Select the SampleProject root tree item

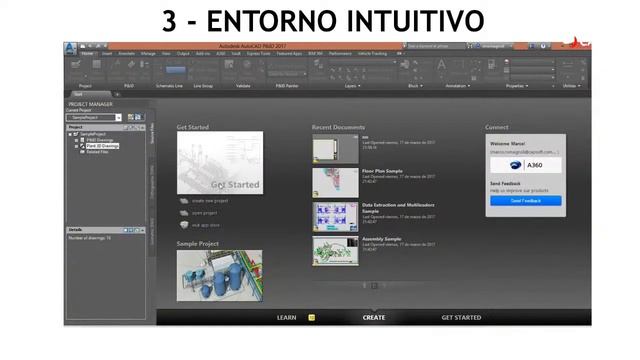93,134
